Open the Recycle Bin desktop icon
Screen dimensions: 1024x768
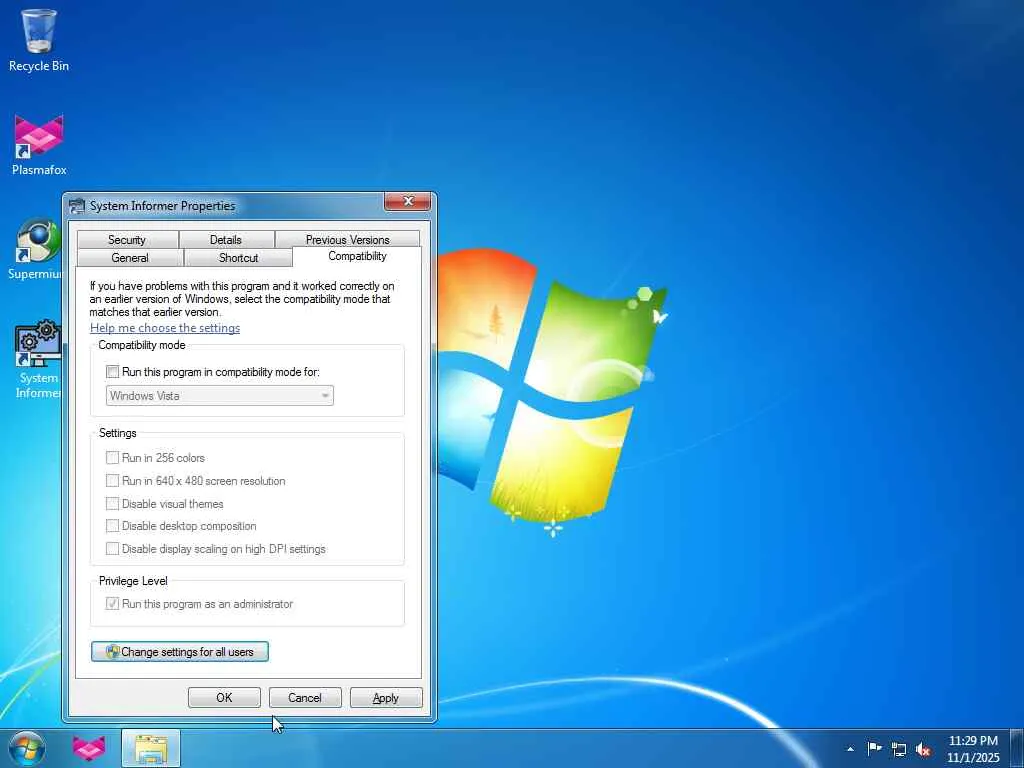pyautogui.click(x=39, y=40)
